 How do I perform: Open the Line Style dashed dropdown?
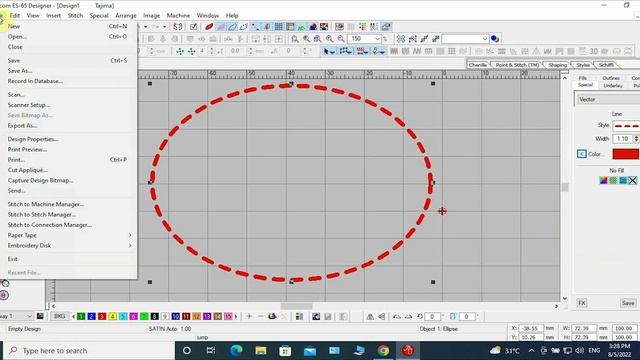(x=626, y=126)
